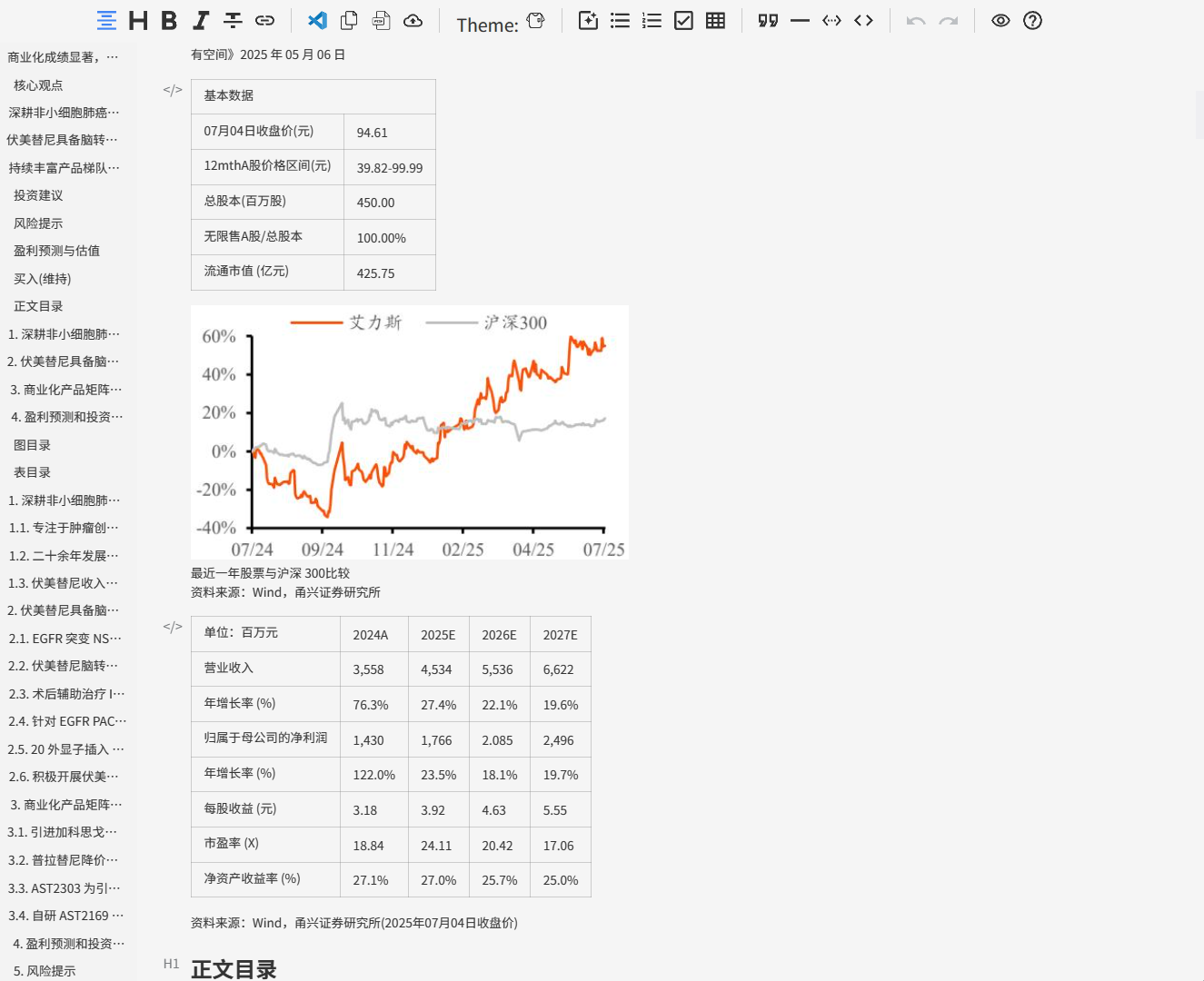The height and width of the screenshot is (981, 1204).
Task: Insert a code block
Action: [831, 20]
